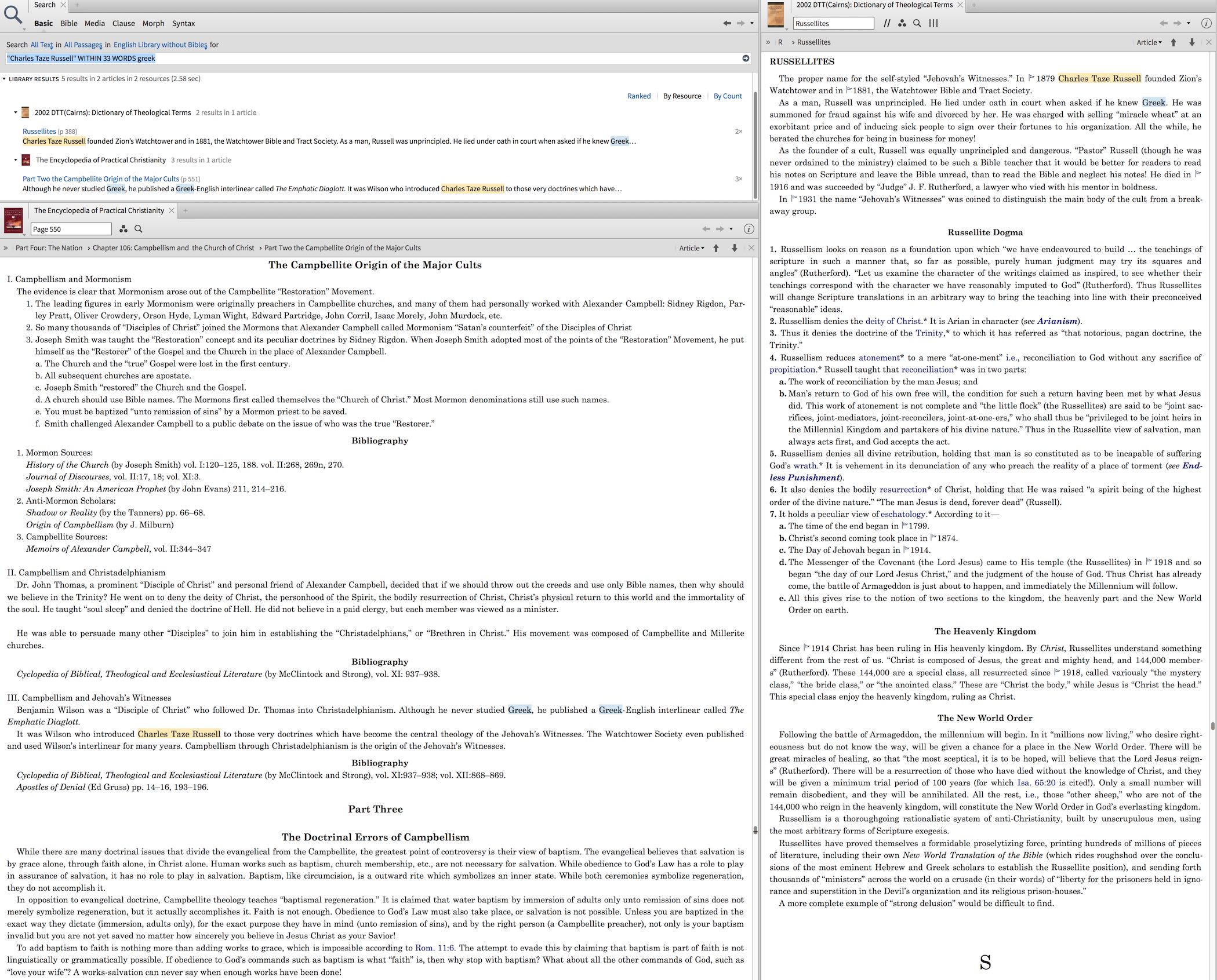Open Russellites search result link
Image resolution: width=1217 pixels, height=980 pixels.
[39, 132]
